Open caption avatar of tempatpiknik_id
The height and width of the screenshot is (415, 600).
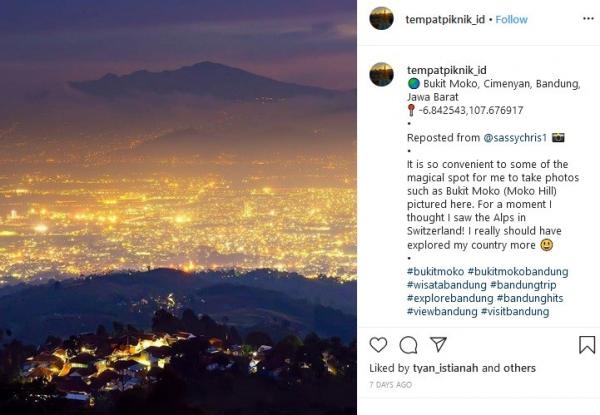click(x=381, y=74)
